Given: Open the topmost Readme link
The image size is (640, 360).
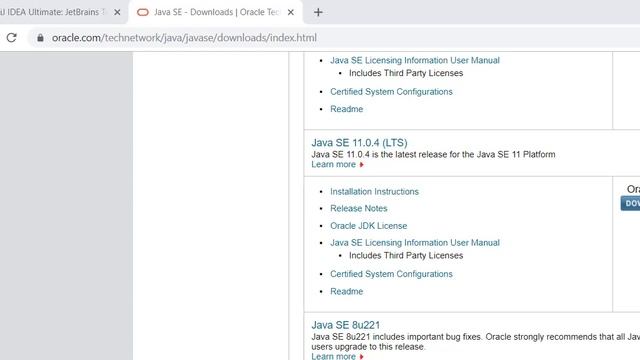Looking at the screenshot, I should (347, 109).
